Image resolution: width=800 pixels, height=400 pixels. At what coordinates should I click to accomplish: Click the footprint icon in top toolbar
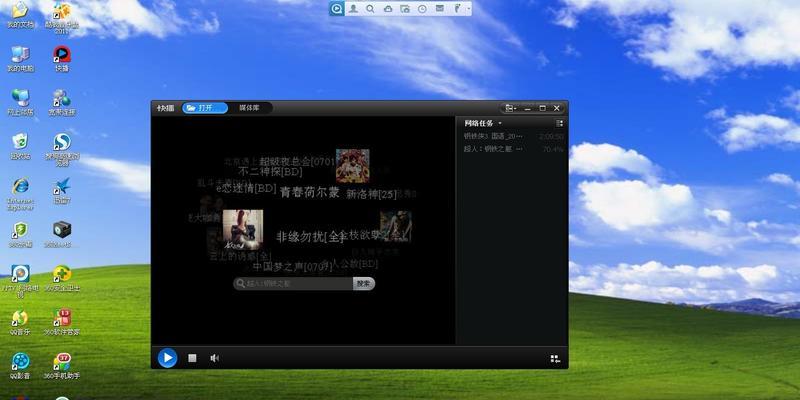tap(458, 8)
